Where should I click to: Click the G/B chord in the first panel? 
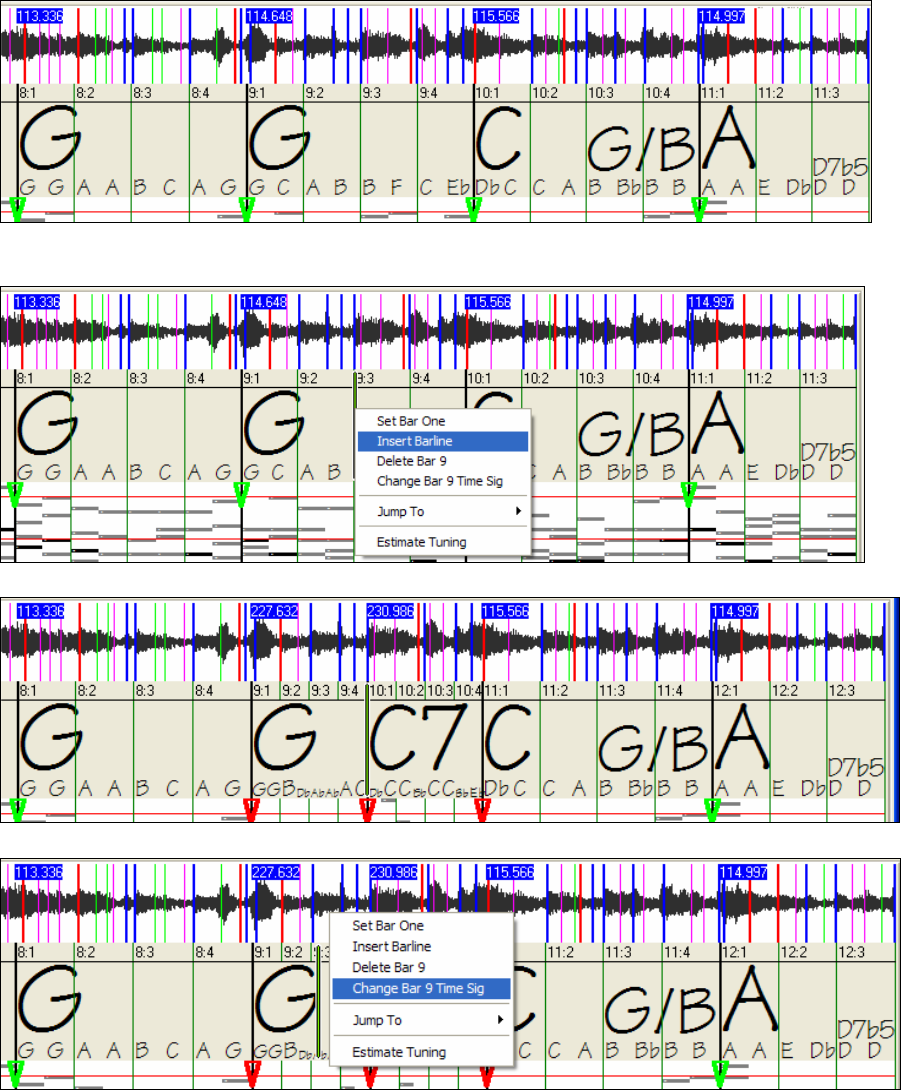coord(641,148)
